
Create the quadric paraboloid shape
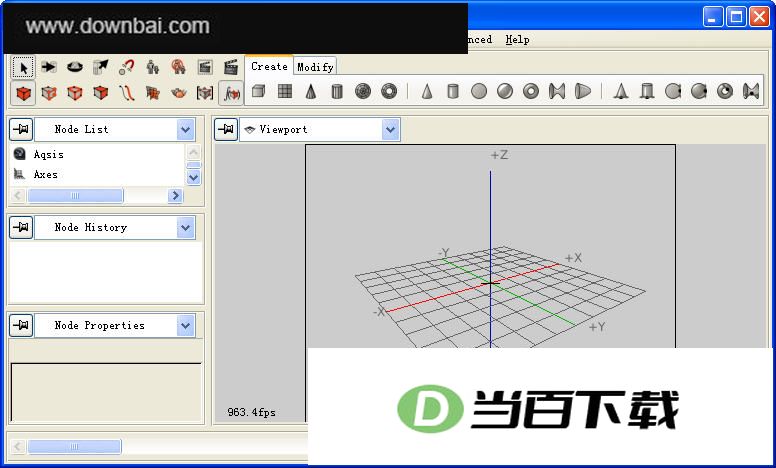click(583, 91)
